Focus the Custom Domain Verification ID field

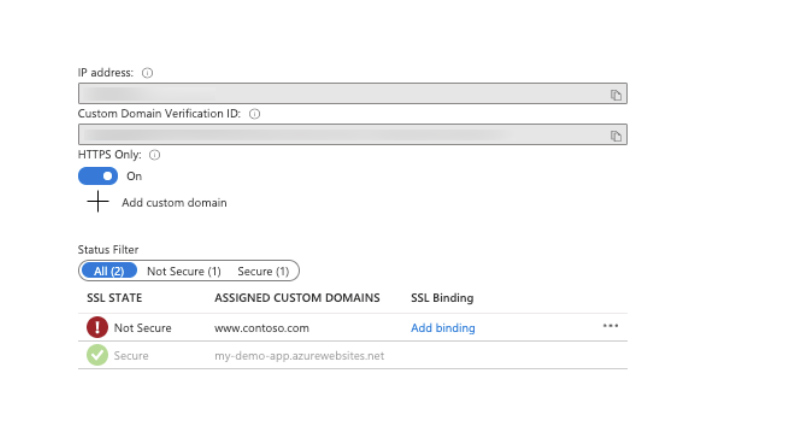pyautogui.click(x=353, y=134)
